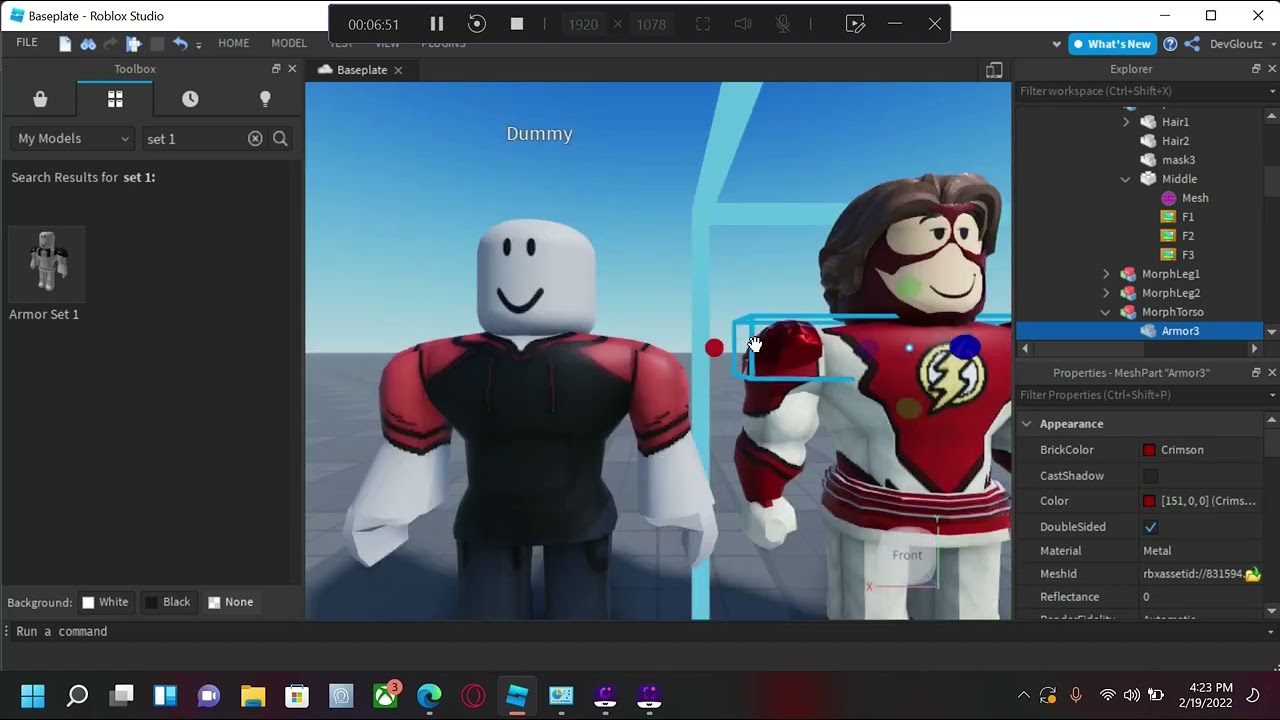Expand the MorphLeg1 tree node
The height and width of the screenshot is (720, 1280).
1106,274
